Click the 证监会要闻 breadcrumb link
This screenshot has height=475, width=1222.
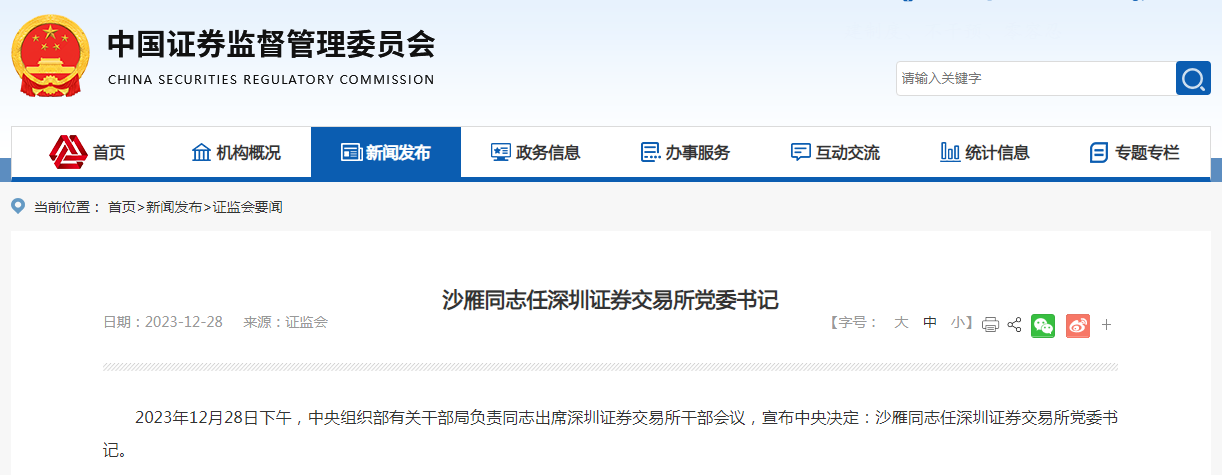coord(248,207)
